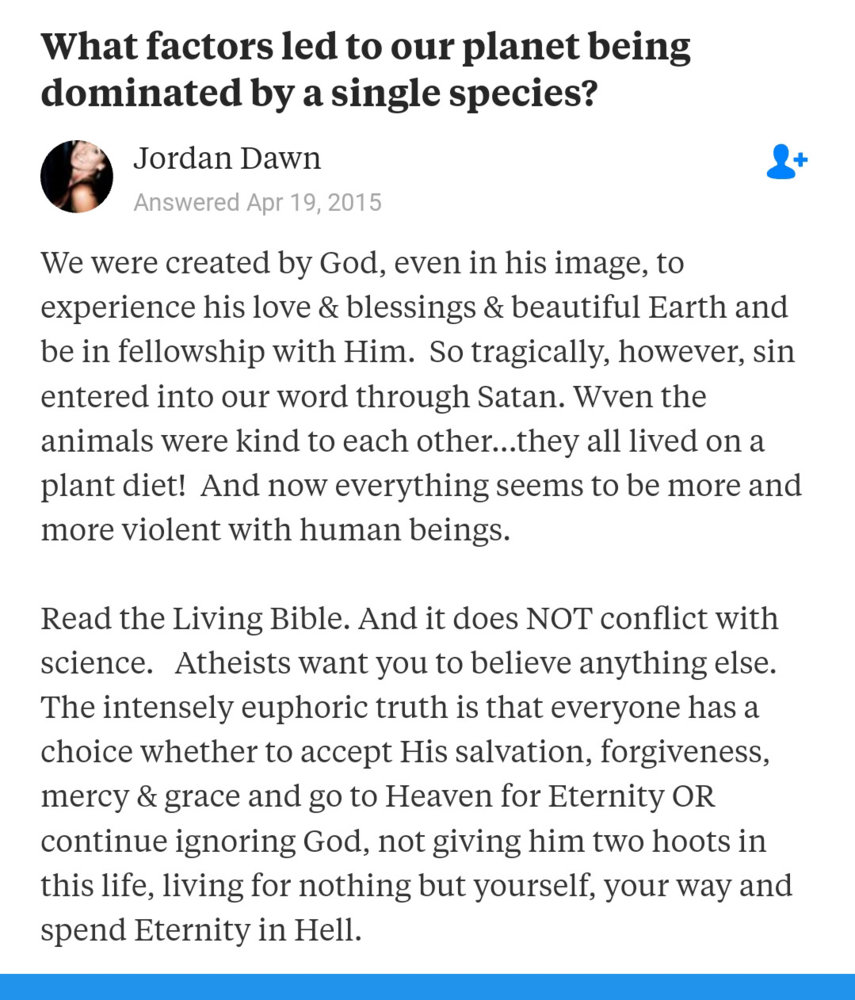The image size is (855, 1000).
Task: Click the final line "spend Eternity in Hell."
Action: (x=200, y=929)
